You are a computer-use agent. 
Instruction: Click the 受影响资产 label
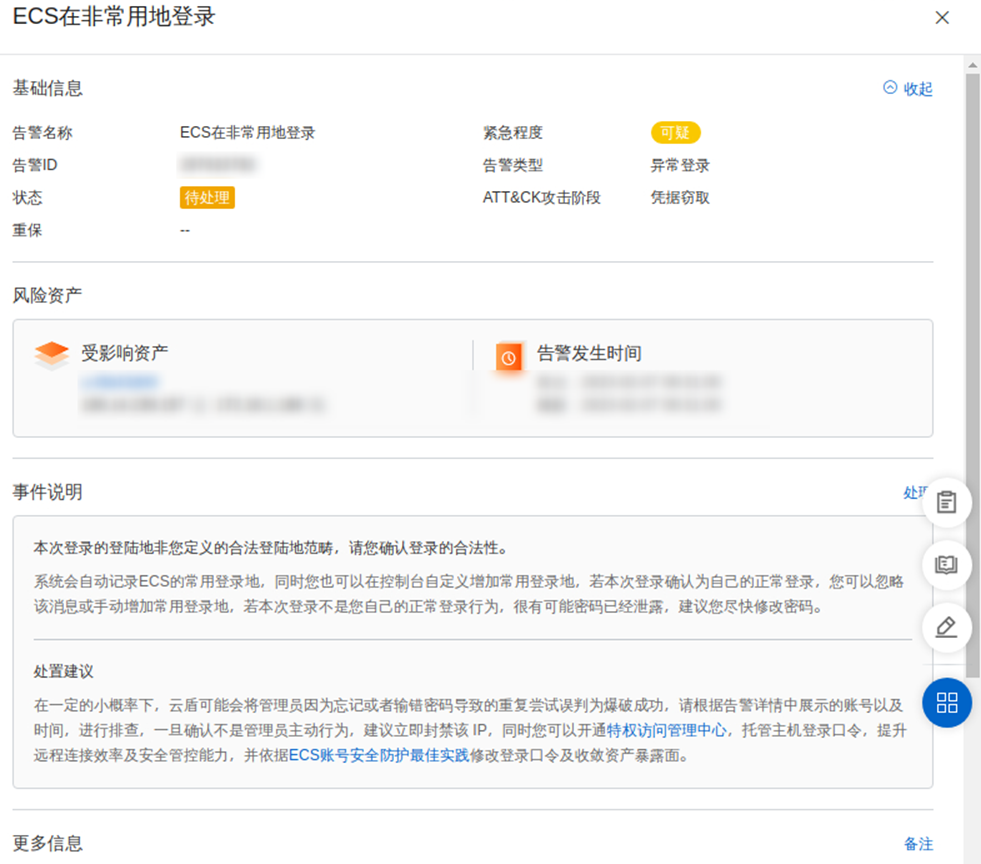[x=125, y=353]
